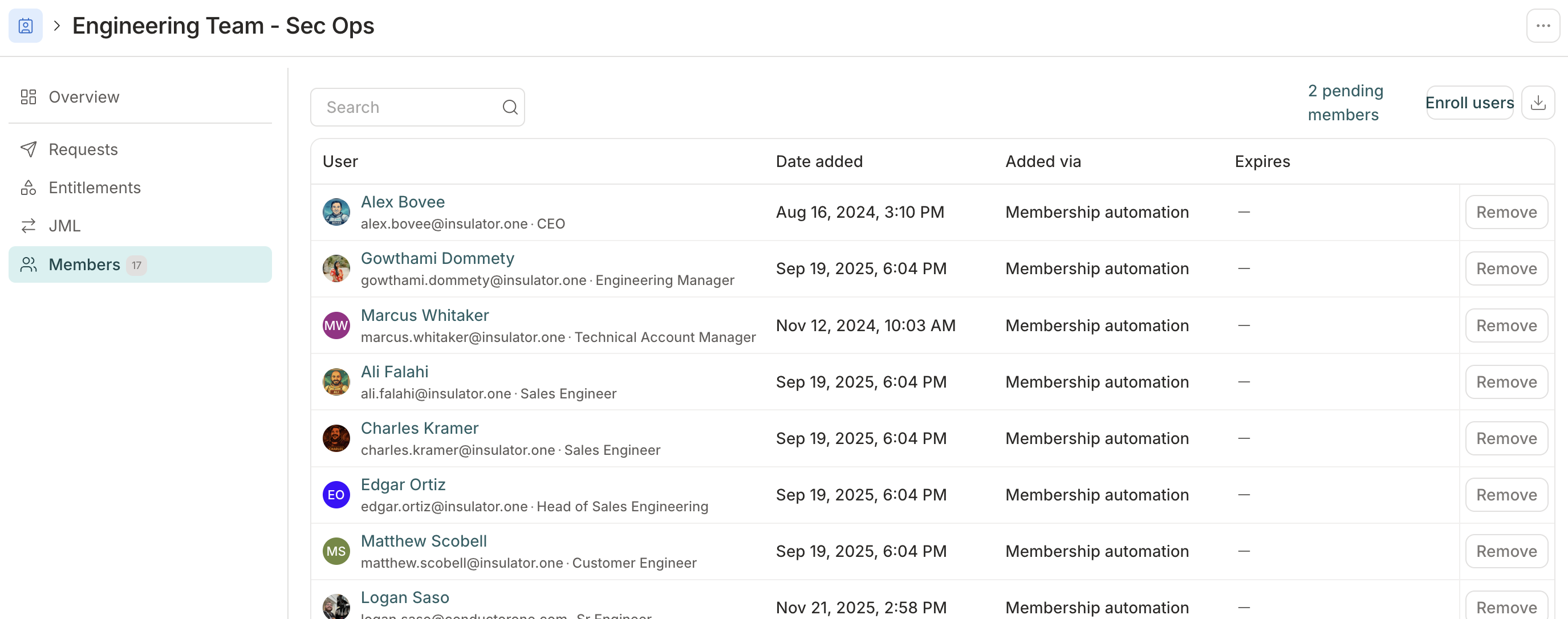Click the groups badge icon in the header
This screenshot has width=1568, height=619.
(26, 26)
